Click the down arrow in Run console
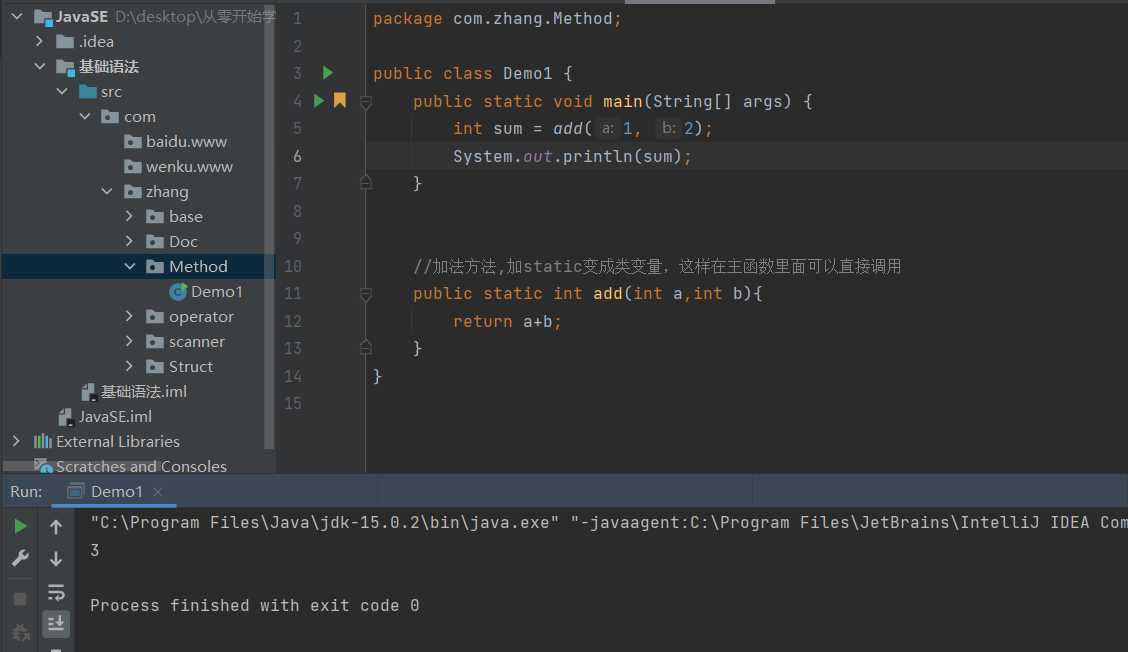The image size is (1128, 652). (55, 558)
